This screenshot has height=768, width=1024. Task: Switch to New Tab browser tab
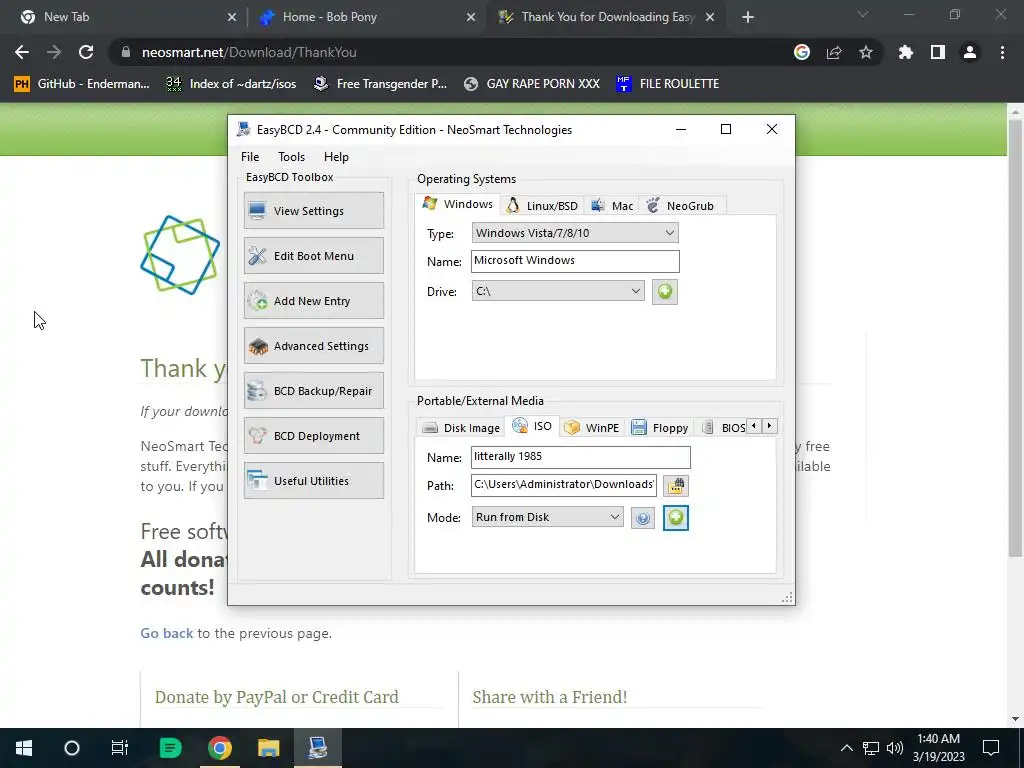point(124,17)
